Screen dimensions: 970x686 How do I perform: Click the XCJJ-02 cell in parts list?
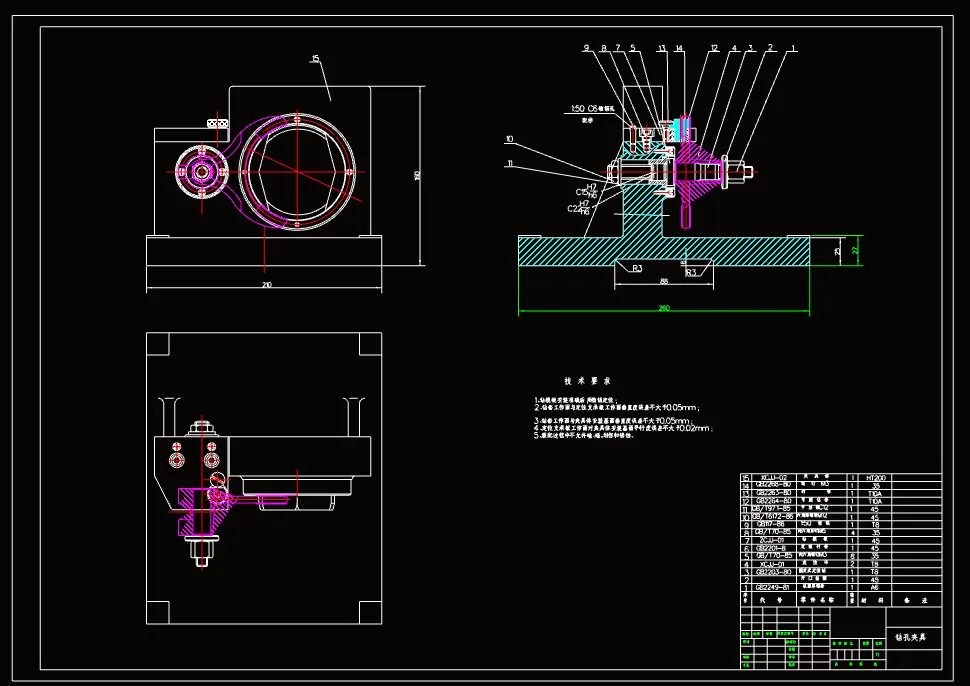tap(774, 478)
